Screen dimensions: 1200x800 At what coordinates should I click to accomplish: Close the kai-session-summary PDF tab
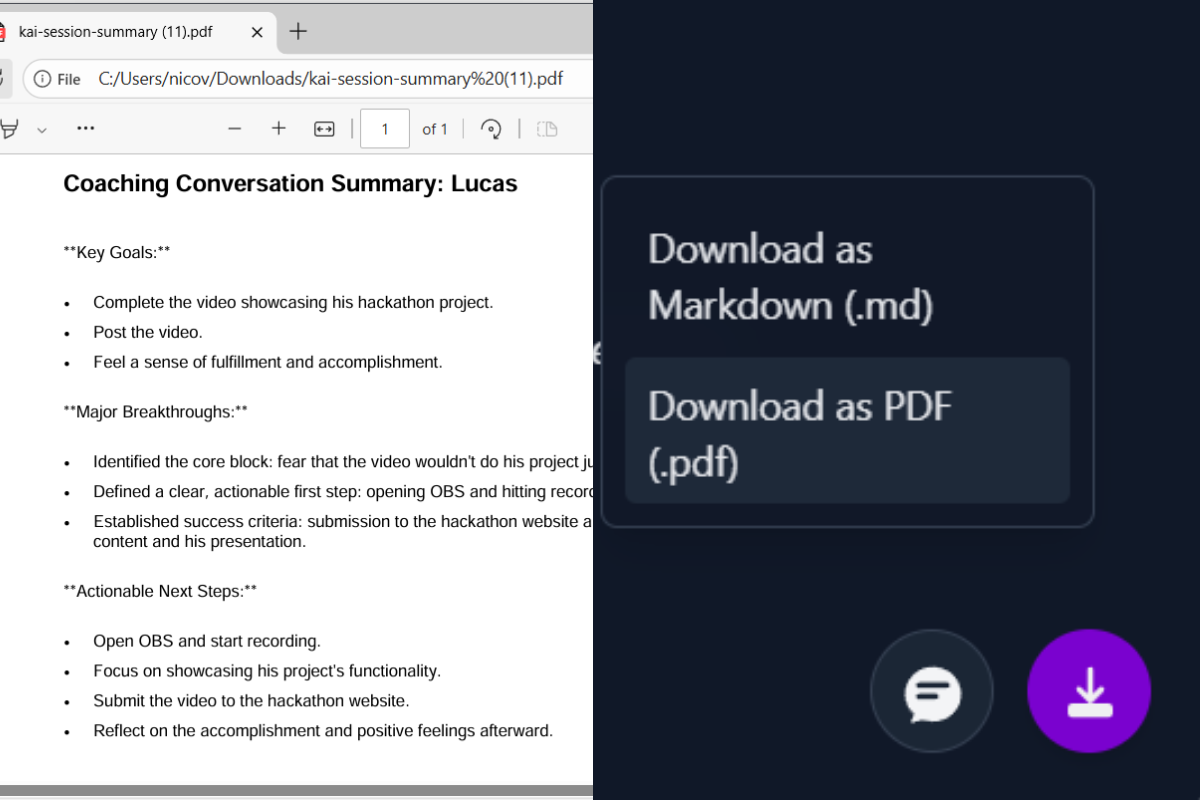coord(257,32)
